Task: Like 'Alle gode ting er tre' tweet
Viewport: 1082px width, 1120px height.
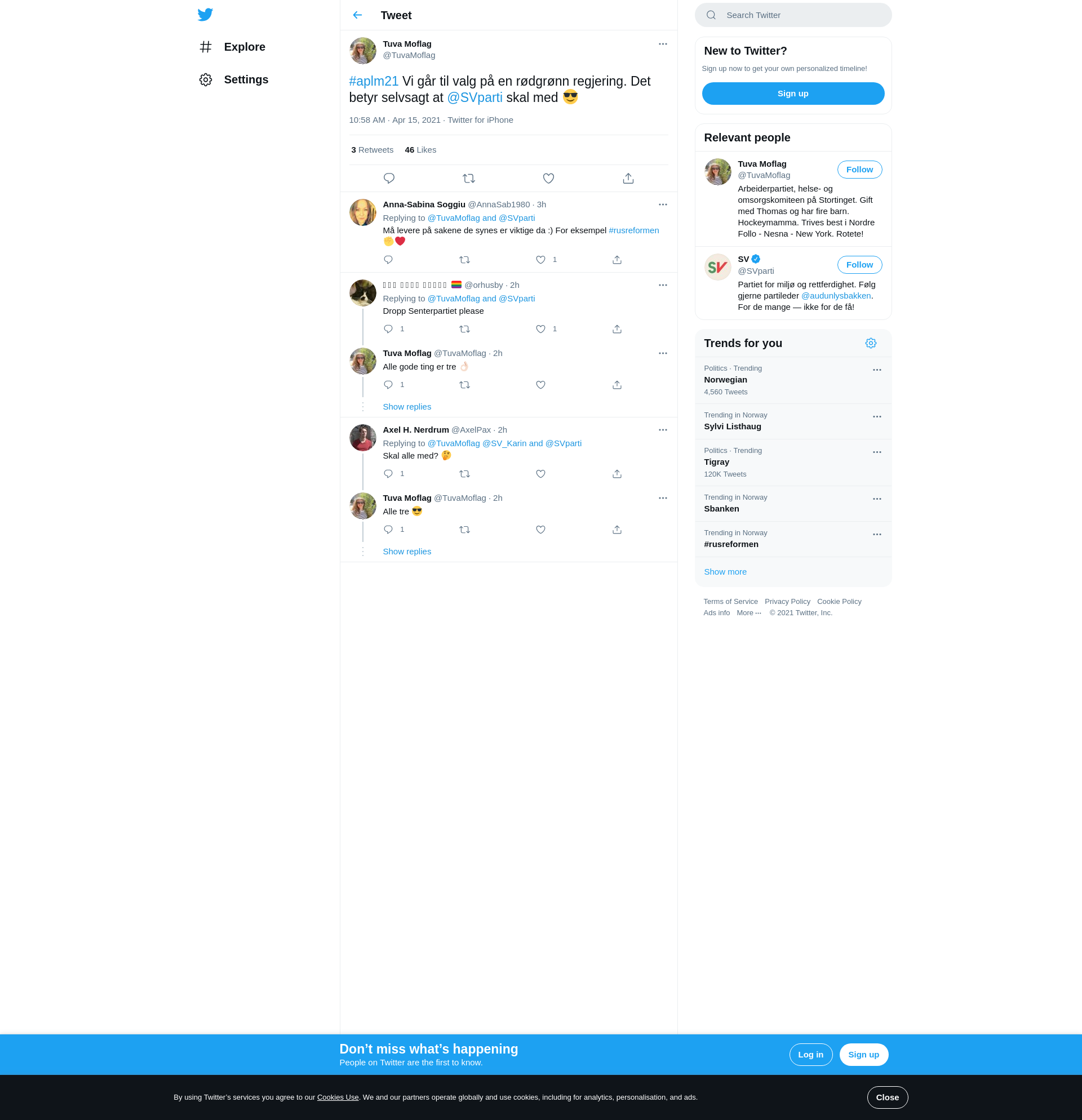Action: (540, 385)
